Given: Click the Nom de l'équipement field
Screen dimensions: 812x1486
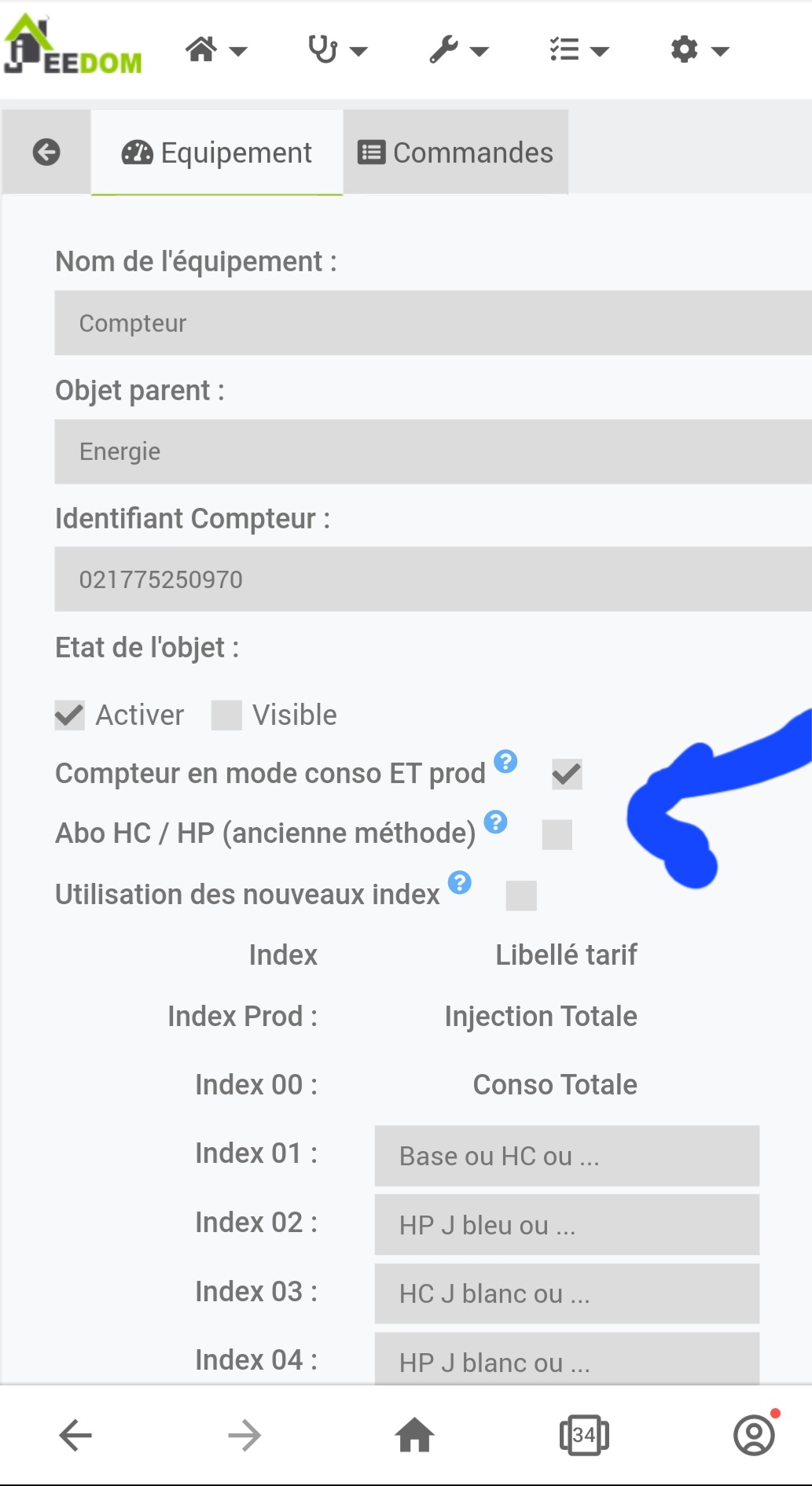Looking at the screenshot, I should click(x=433, y=323).
